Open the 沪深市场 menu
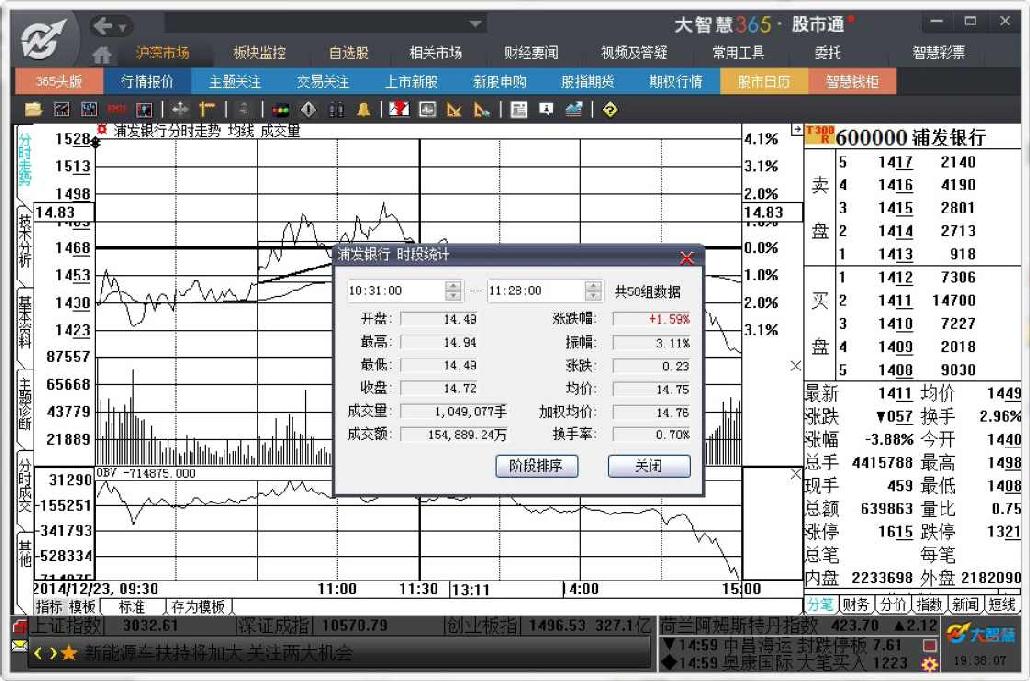 pos(162,53)
